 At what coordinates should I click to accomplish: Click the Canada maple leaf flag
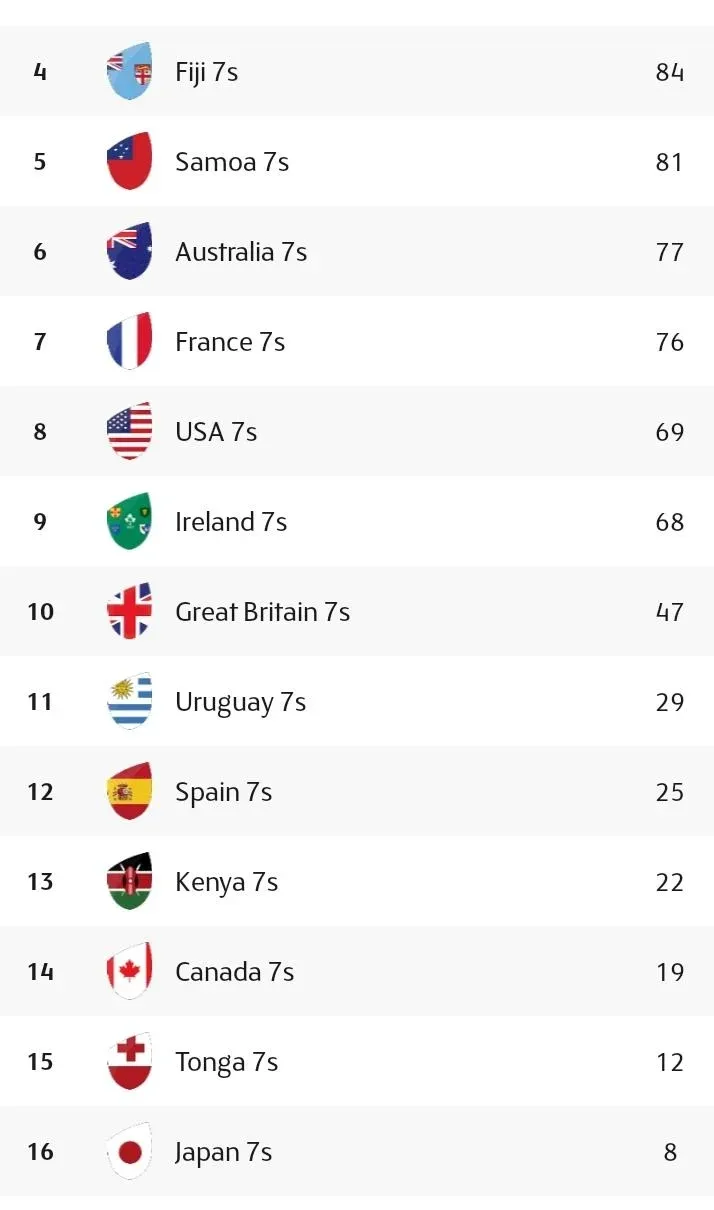pos(130,972)
